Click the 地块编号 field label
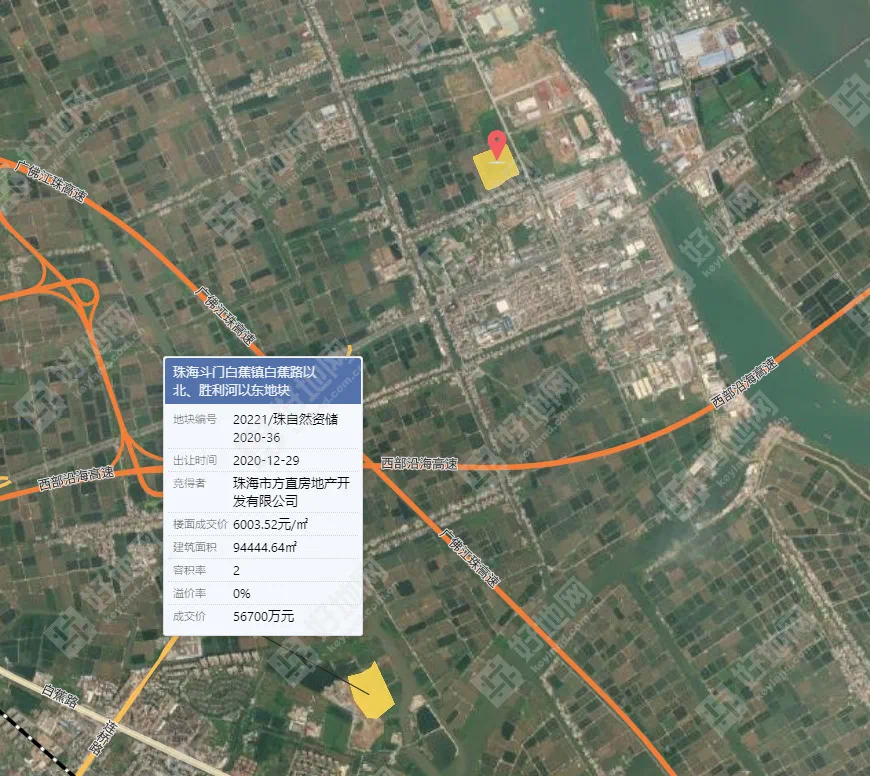The height and width of the screenshot is (776, 870). point(194,419)
